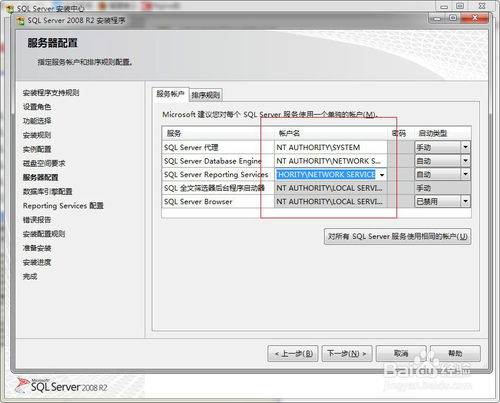Click SQL Server 2008 R2 setup title icon
This screenshot has width=500, height=403.
(21, 21)
